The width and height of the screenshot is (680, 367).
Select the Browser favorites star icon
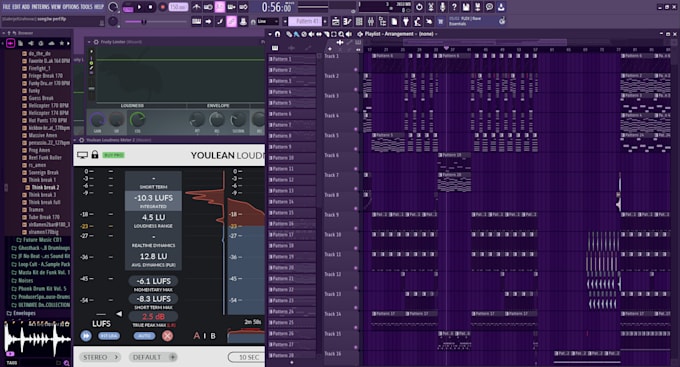point(62,43)
